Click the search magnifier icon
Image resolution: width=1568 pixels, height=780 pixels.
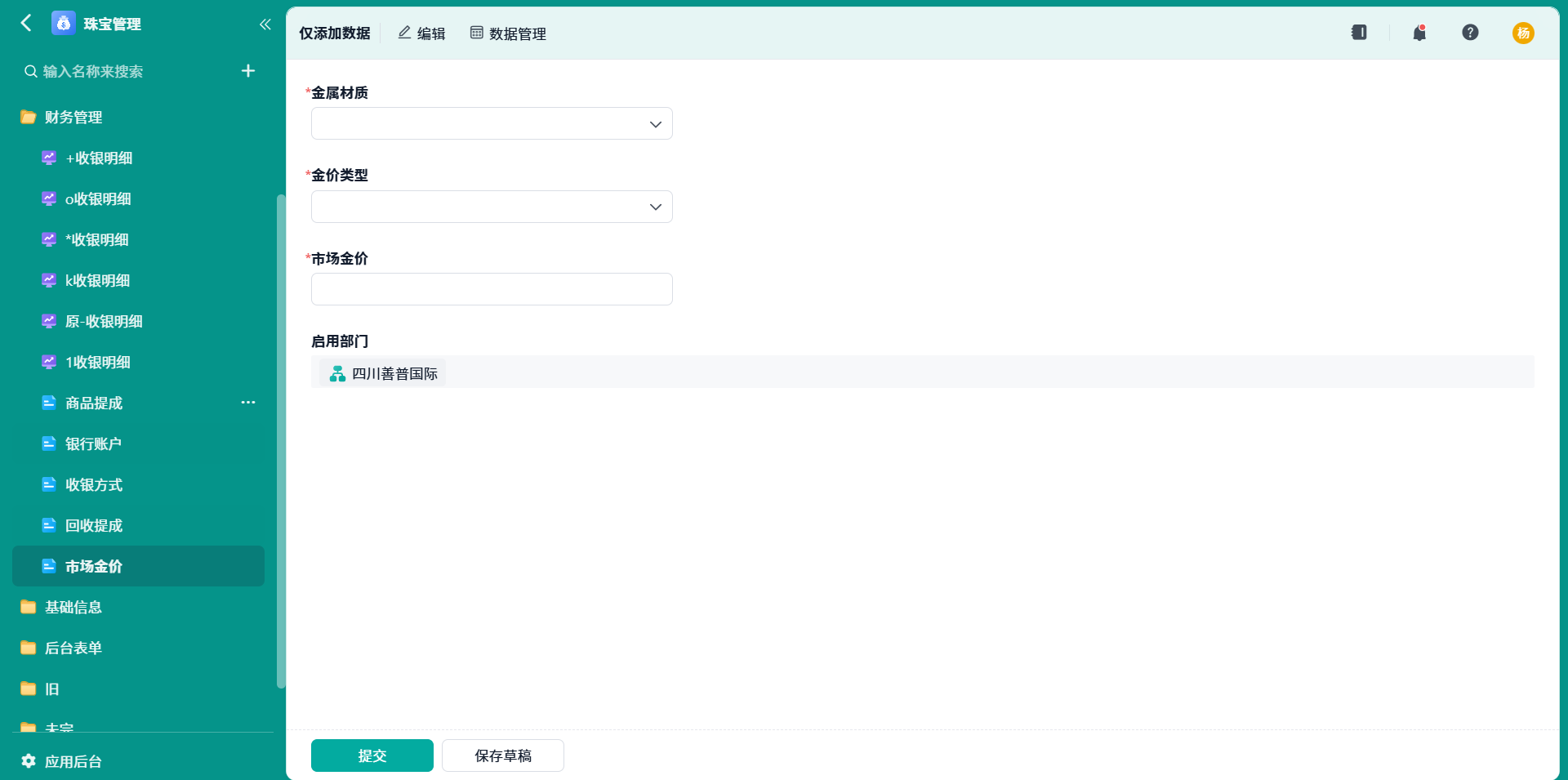[30, 72]
